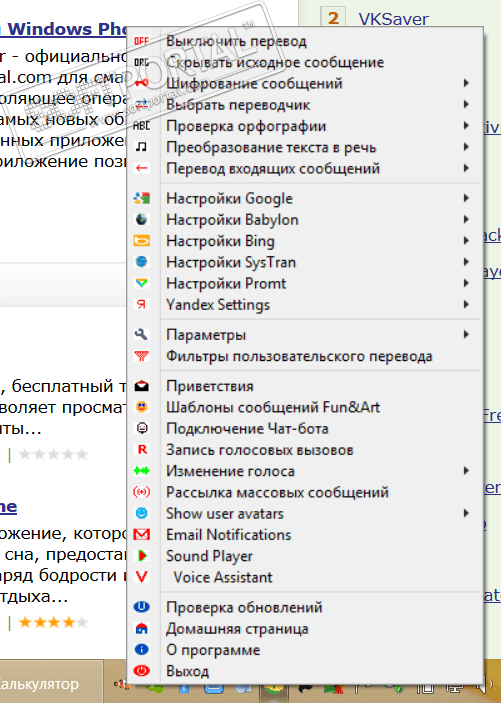The height and width of the screenshot is (703, 501).
Task: Expand the Параметры submenu arrow
Action: coord(466,334)
